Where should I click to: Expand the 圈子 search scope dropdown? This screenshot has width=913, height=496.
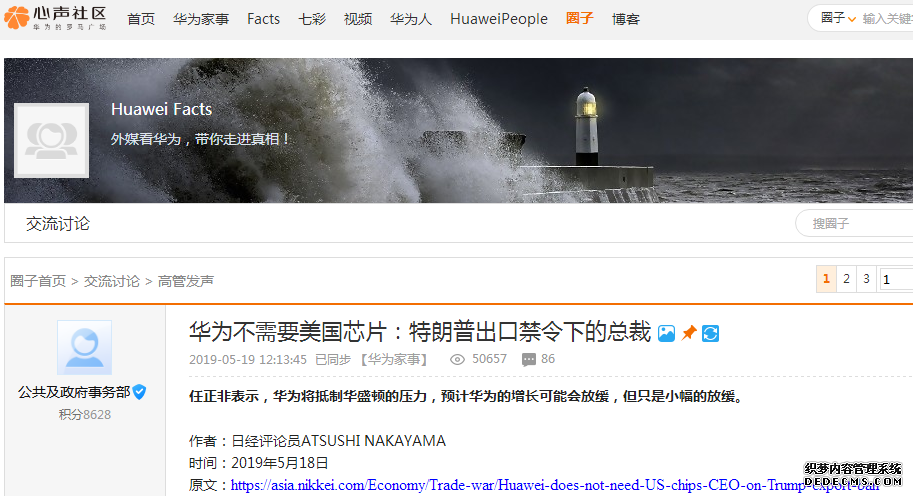[x=838, y=18]
